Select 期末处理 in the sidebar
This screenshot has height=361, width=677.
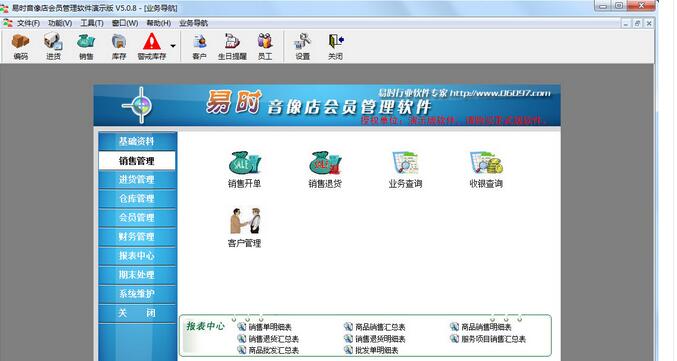(x=137, y=275)
